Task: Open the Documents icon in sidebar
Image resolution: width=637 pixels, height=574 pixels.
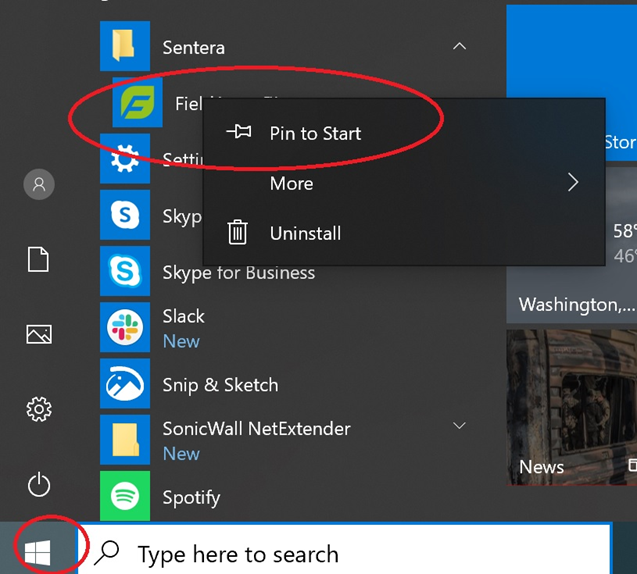Action: click(x=38, y=260)
